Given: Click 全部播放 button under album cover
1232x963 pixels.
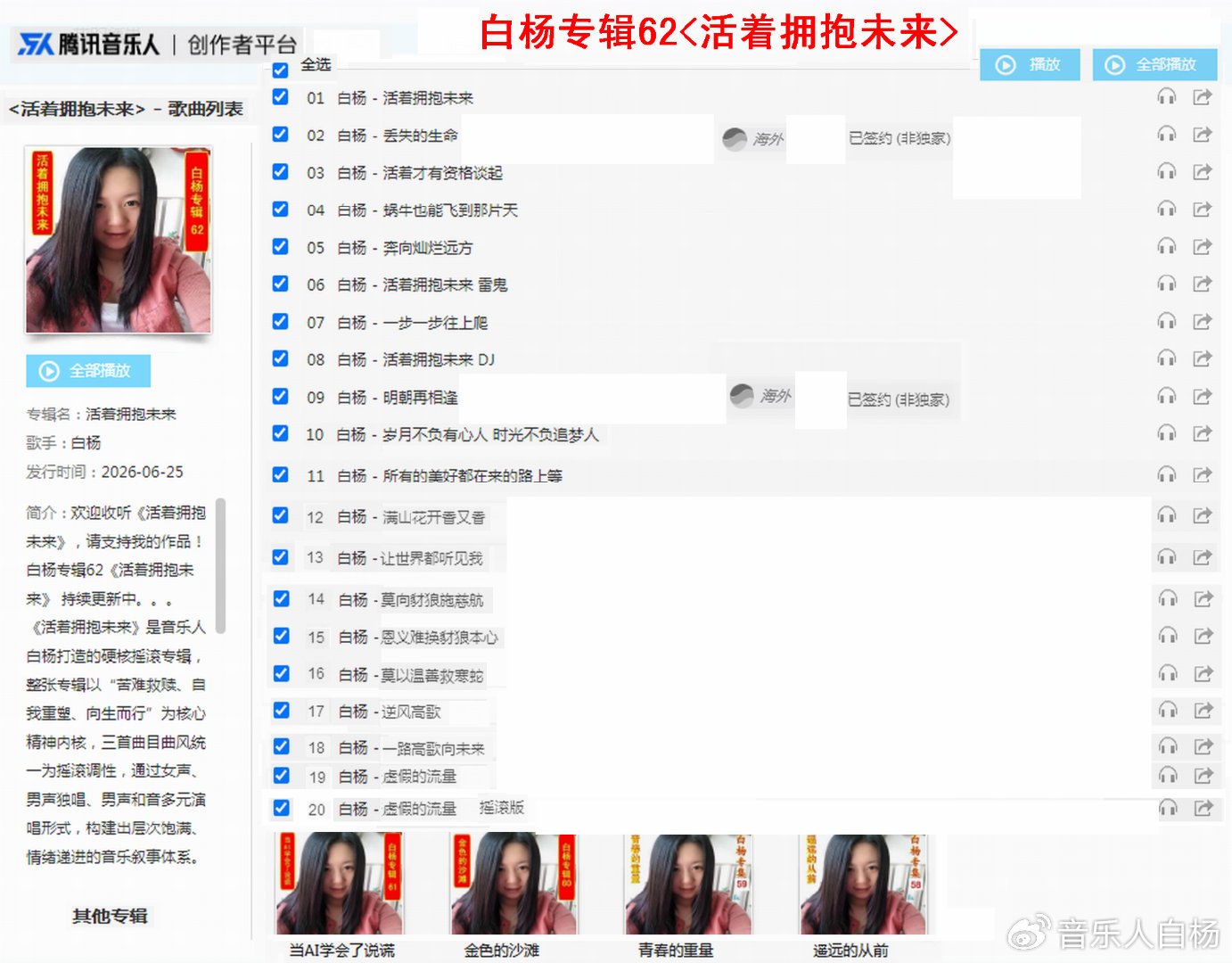Looking at the screenshot, I should point(88,371).
